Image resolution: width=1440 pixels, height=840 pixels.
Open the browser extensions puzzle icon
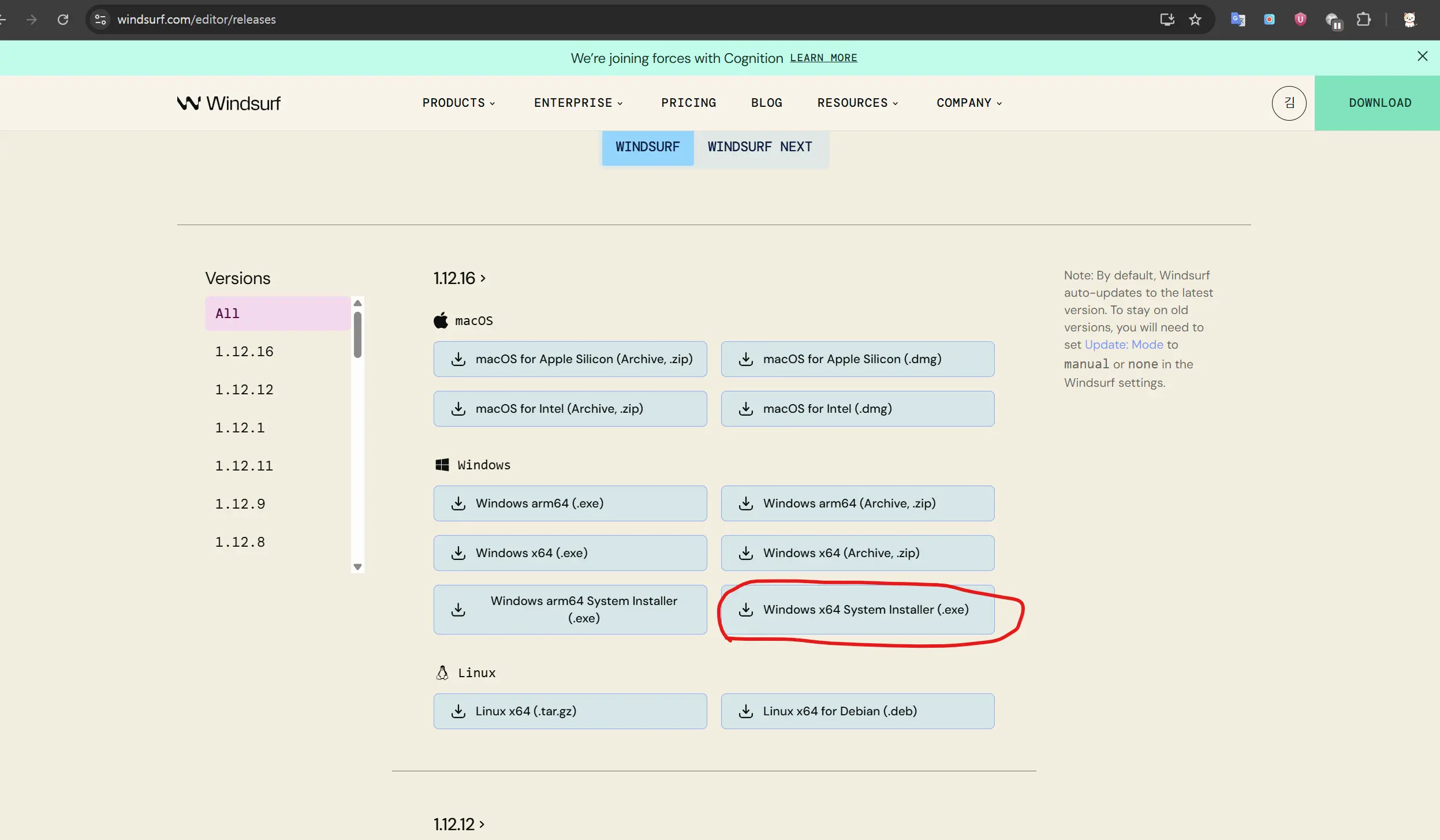tap(1363, 20)
